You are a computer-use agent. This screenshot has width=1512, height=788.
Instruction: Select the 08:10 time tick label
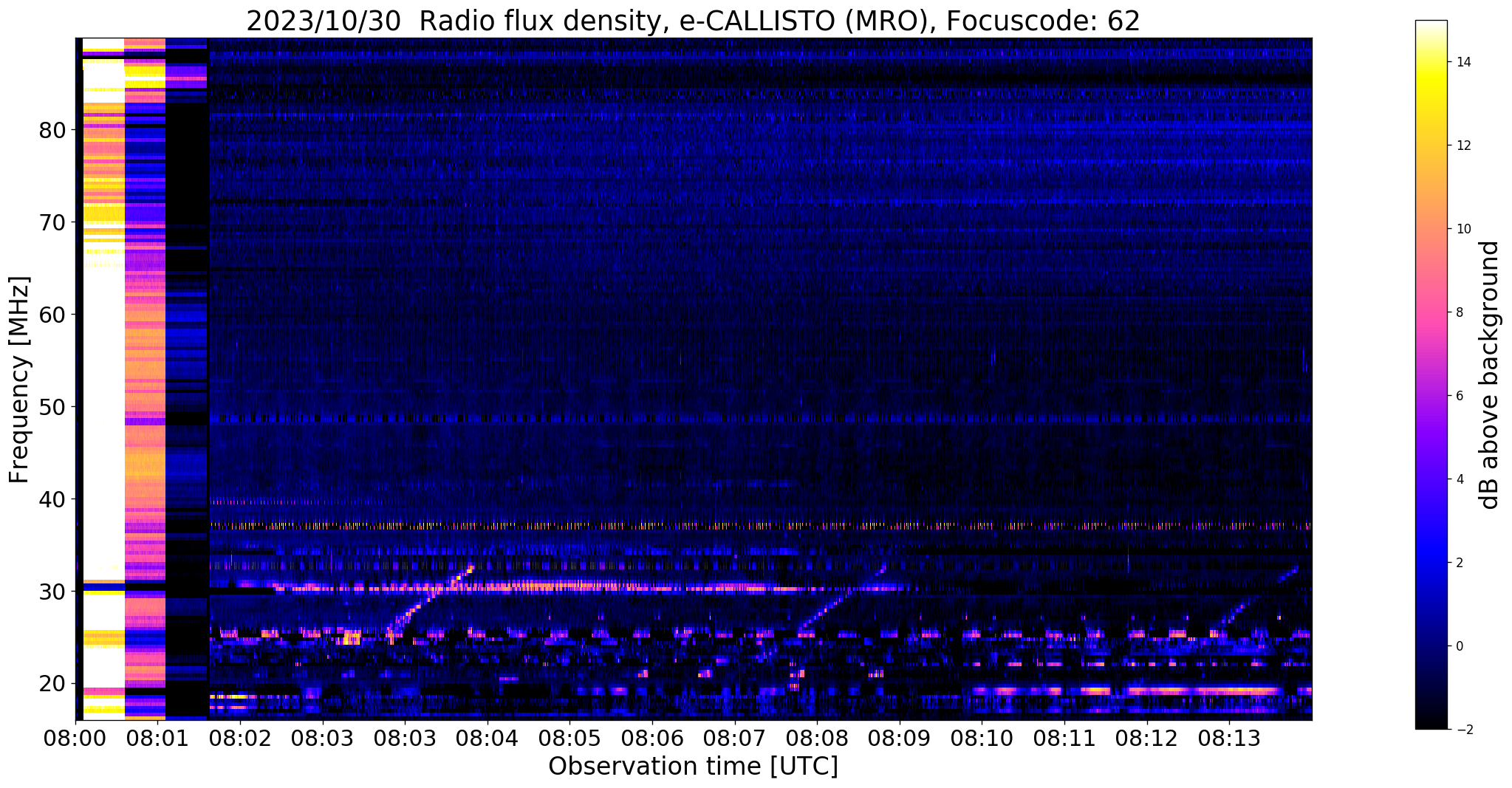pos(982,739)
